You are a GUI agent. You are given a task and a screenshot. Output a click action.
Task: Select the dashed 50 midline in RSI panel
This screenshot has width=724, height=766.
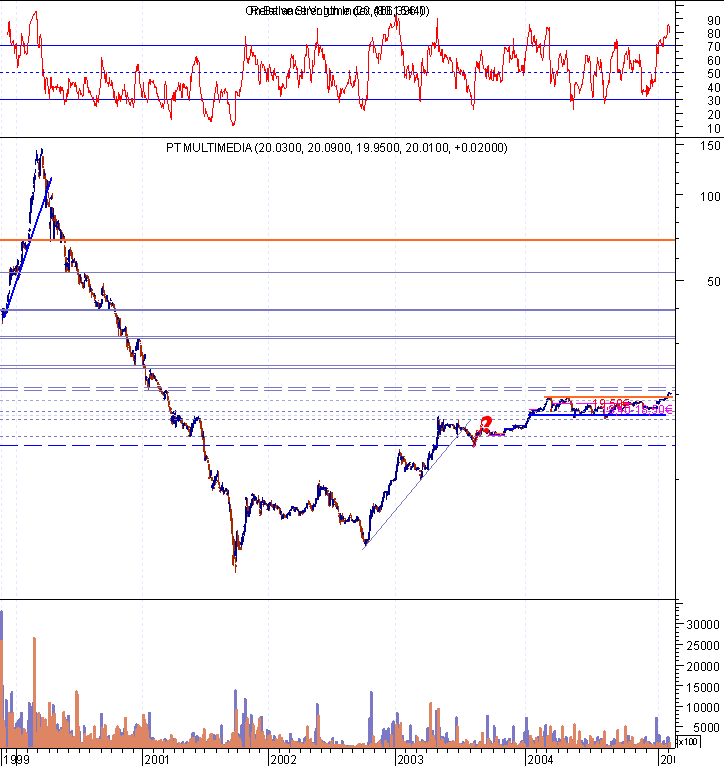(x=338, y=73)
